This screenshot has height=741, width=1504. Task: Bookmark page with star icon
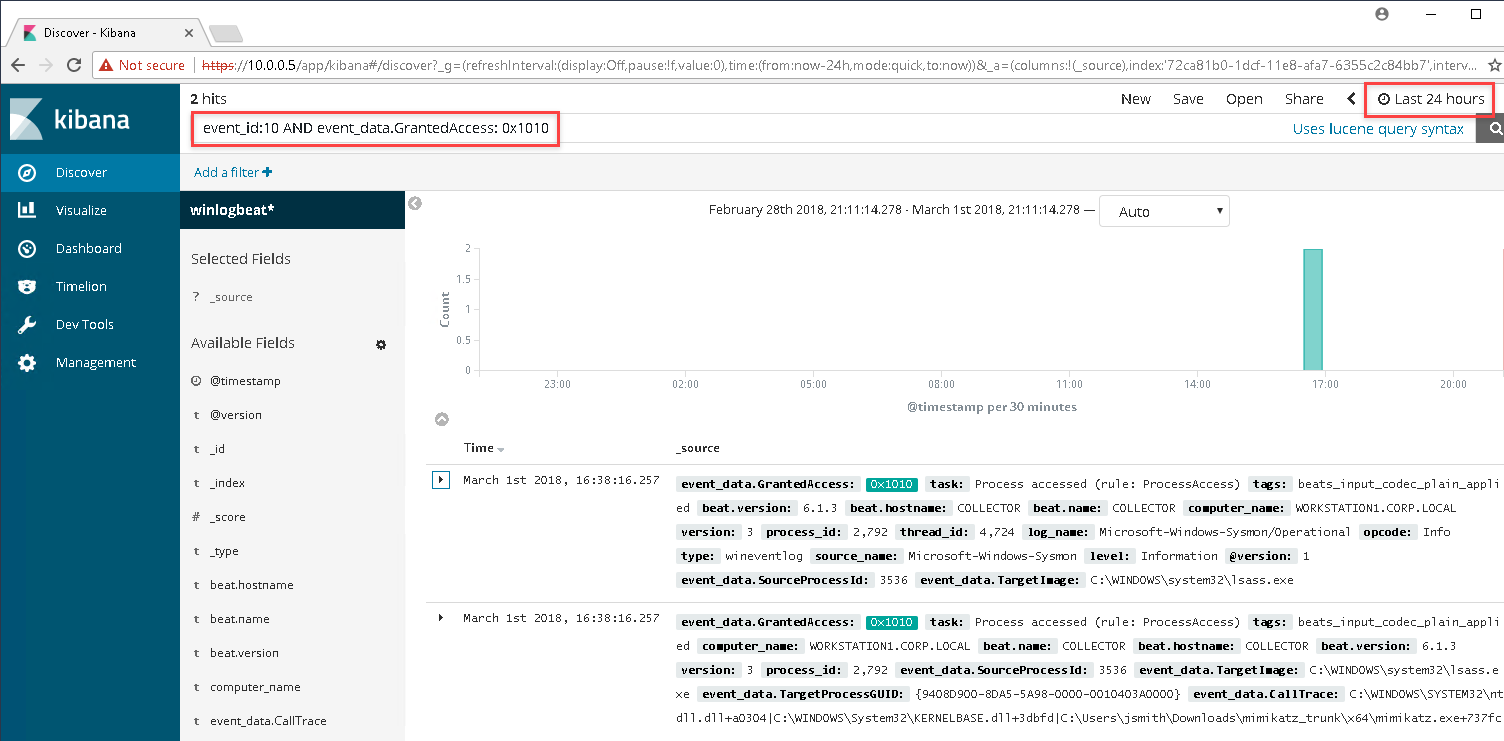[x=1495, y=65]
